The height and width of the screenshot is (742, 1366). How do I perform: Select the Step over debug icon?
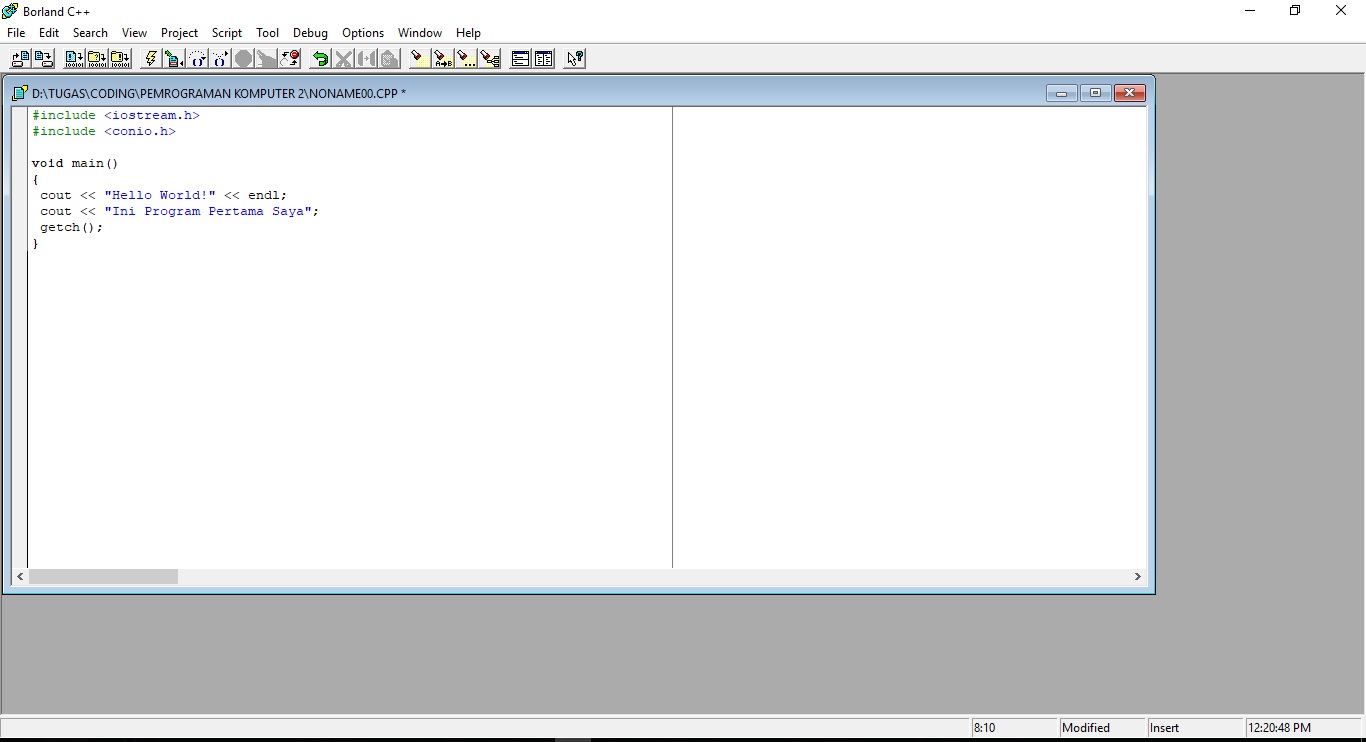196,58
